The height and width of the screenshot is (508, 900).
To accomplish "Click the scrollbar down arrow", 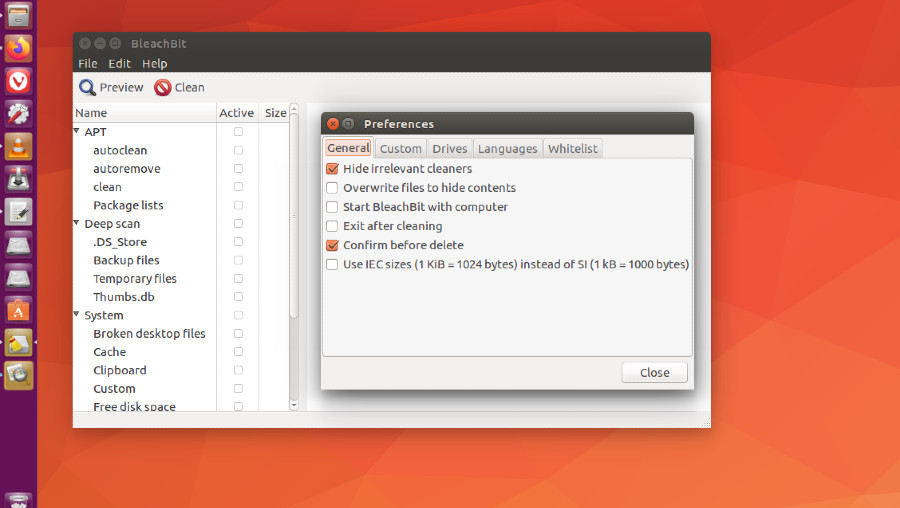I will [x=294, y=405].
